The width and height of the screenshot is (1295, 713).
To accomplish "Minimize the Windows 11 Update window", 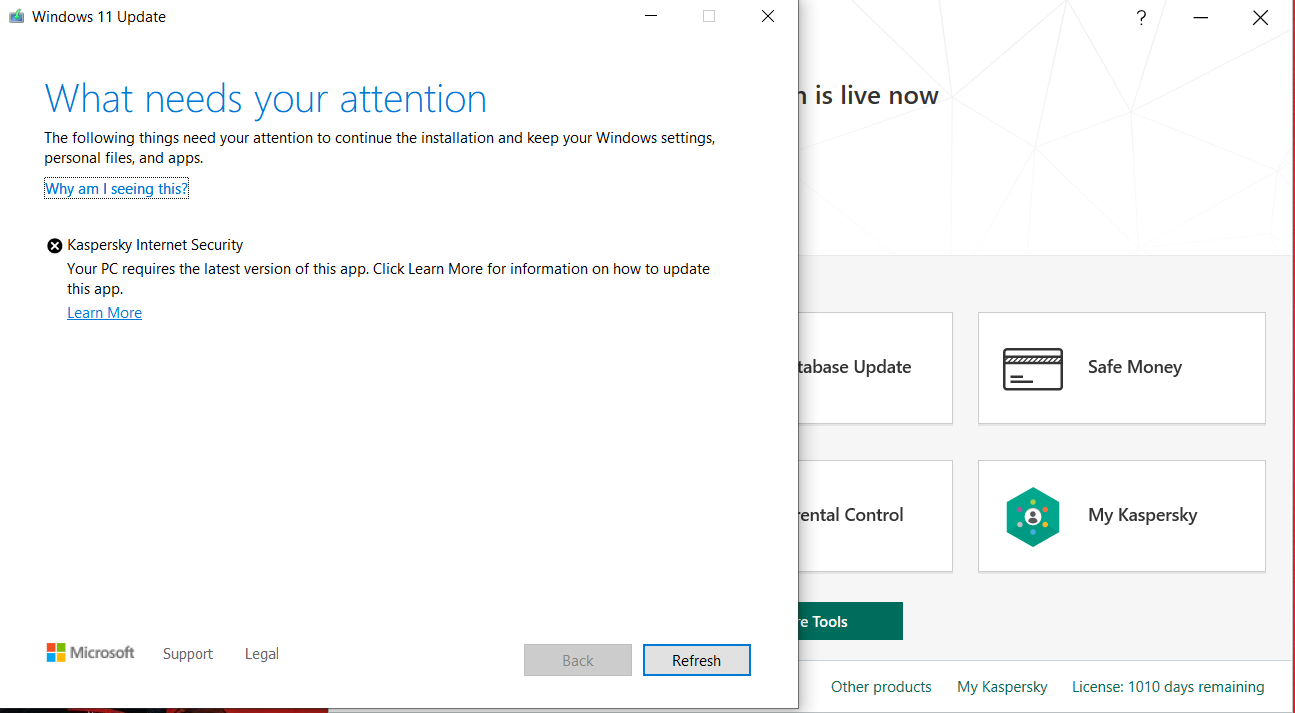I will click(650, 16).
